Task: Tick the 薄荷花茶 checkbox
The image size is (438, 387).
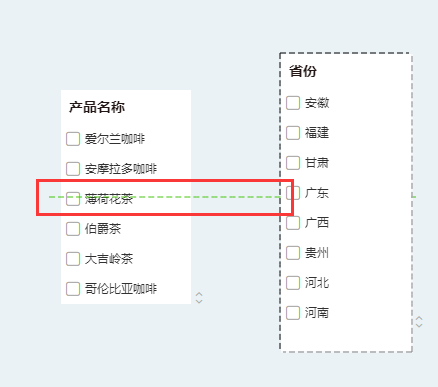Action: point(73,199)
